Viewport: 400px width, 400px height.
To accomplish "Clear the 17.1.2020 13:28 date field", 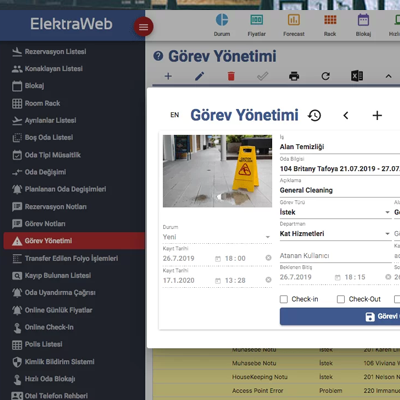I will pos(268,280).
